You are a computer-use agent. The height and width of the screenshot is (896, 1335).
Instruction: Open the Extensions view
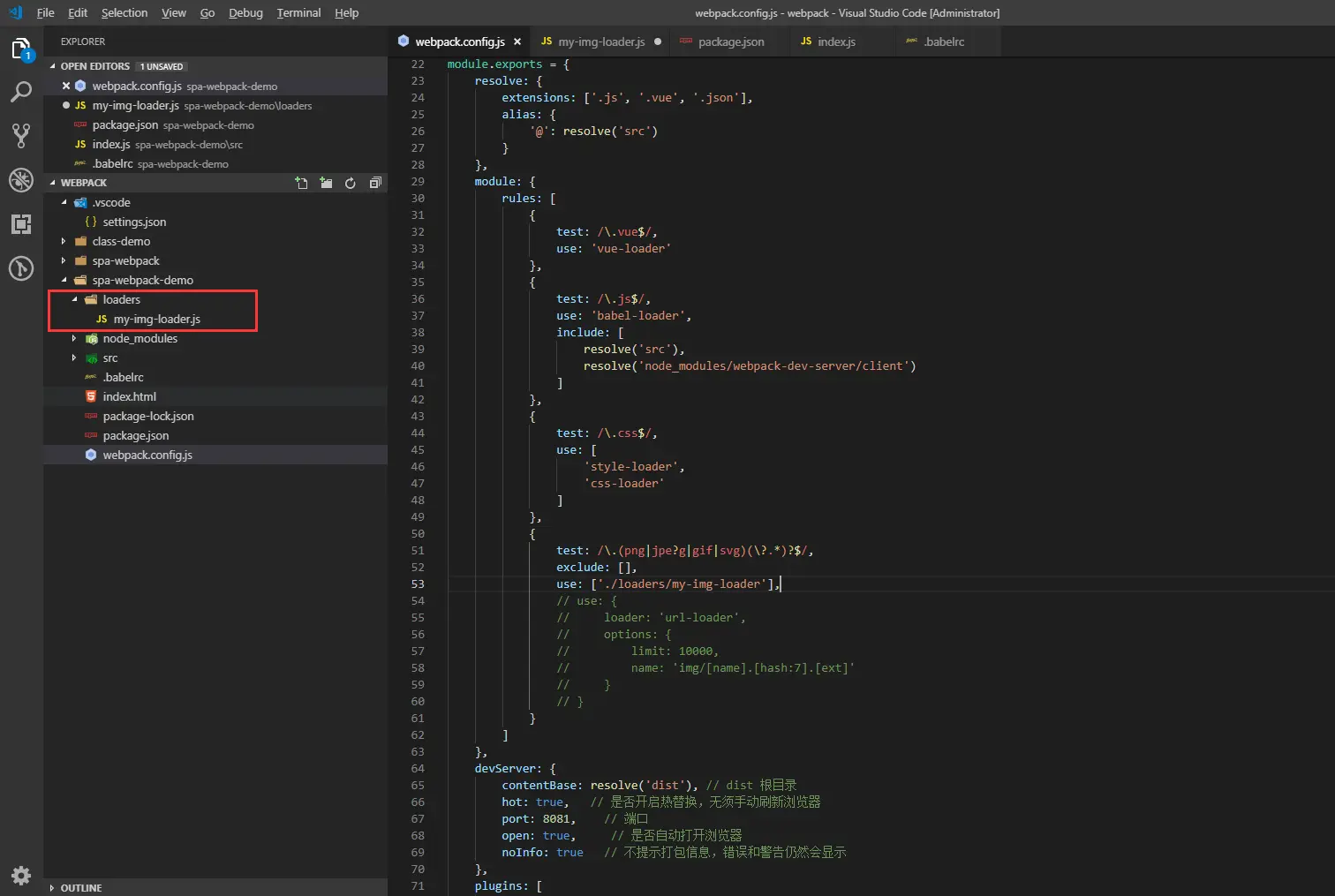[x=21, y=223]
